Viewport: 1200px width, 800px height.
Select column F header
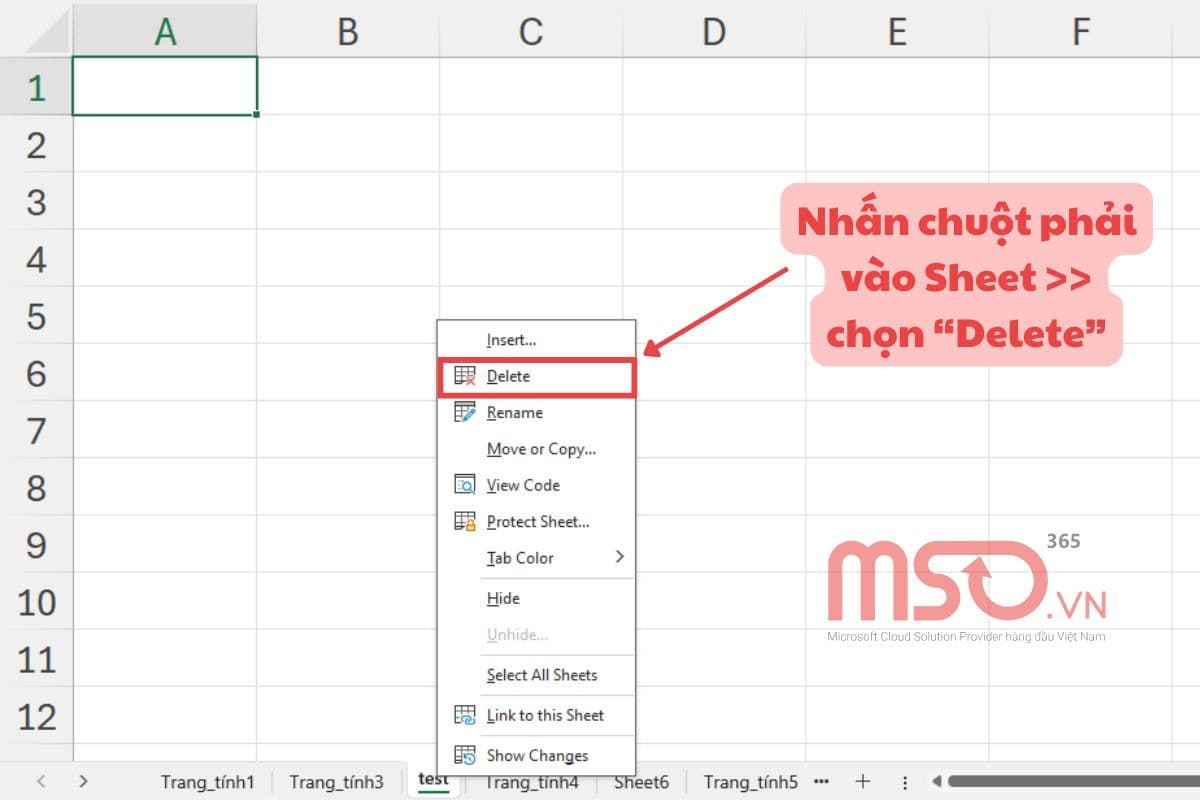pyautogui.click(x=1081, y=32)
